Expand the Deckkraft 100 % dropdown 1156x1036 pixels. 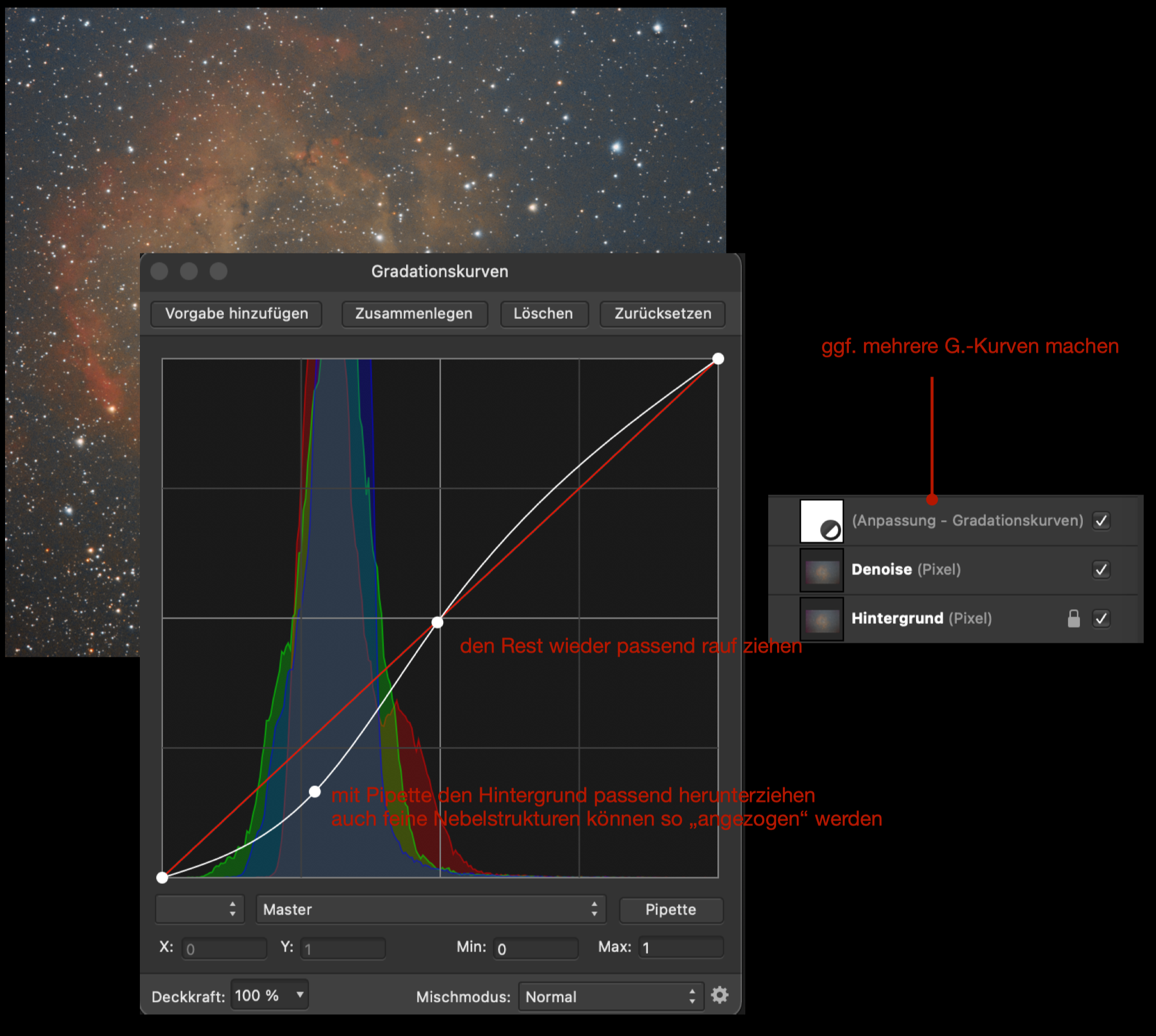click(x=269, y=996)
